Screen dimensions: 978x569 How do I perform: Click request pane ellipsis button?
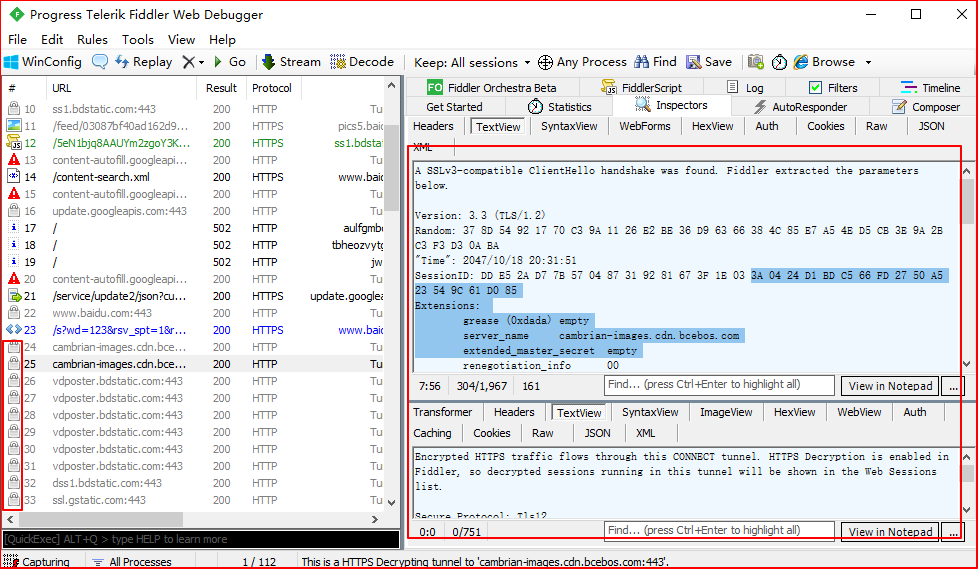tap(952, 386)
